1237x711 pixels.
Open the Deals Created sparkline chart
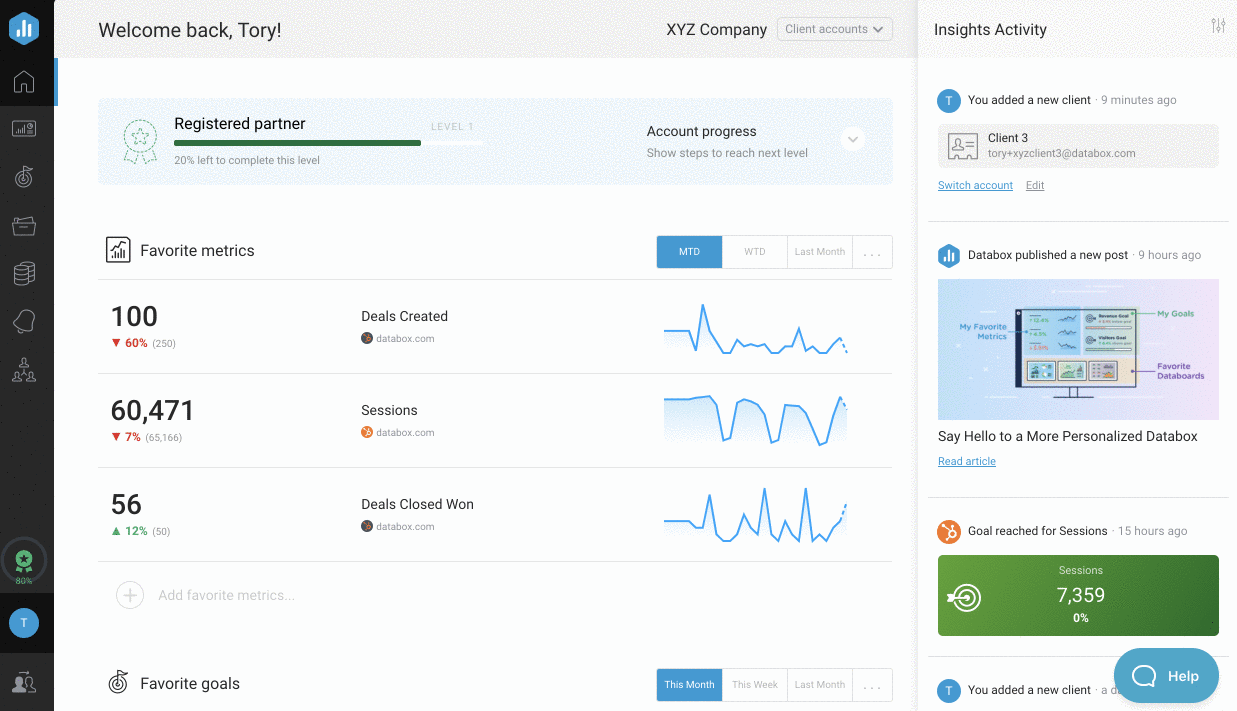(755, 329)
